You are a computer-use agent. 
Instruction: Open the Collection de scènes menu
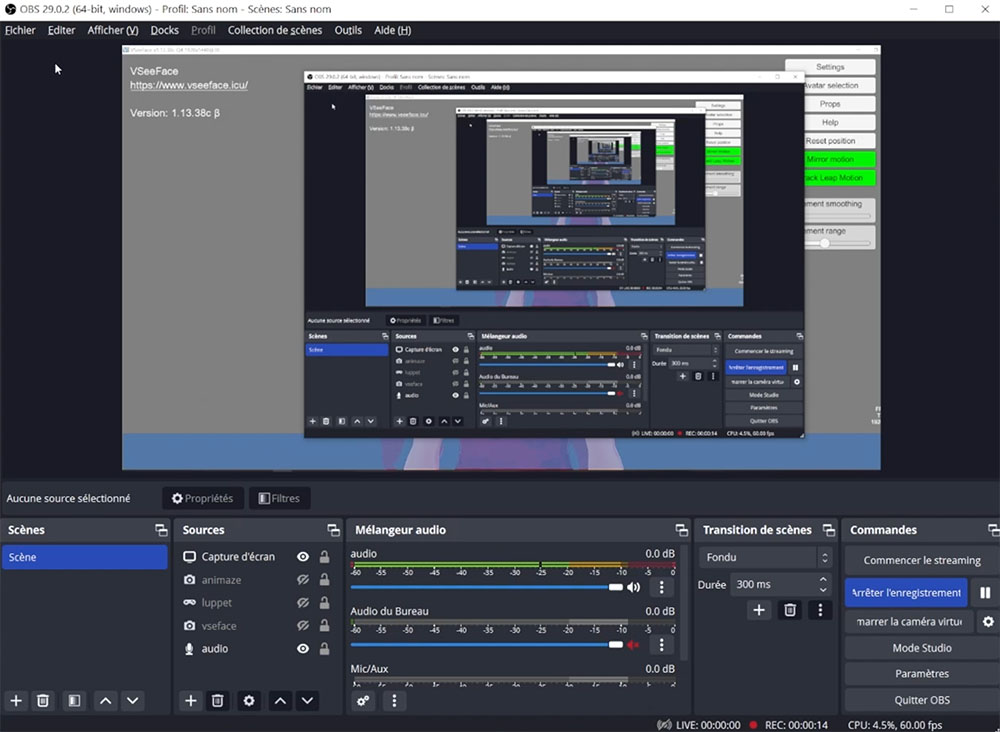point(275,30)
